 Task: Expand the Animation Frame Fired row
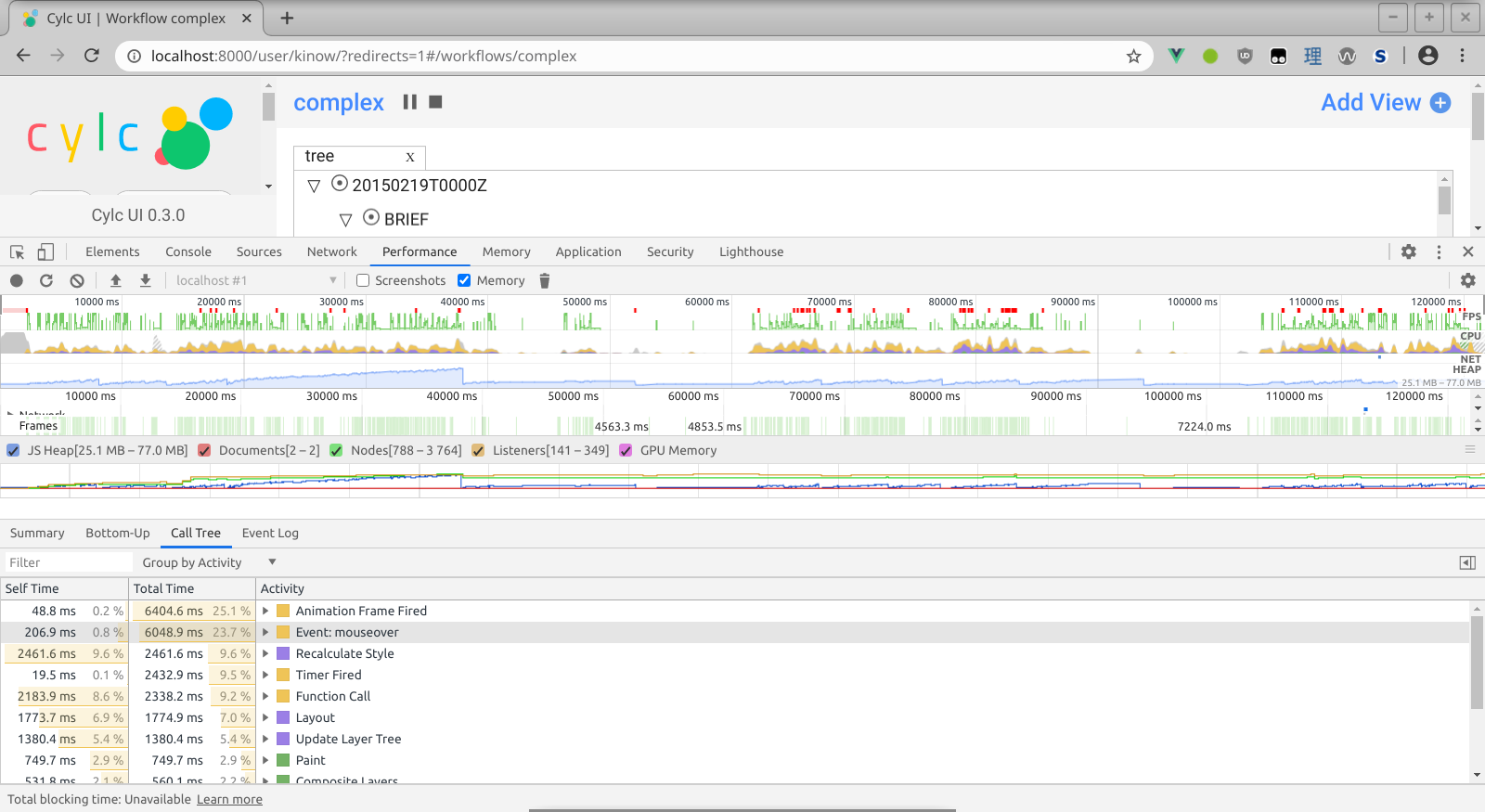[265, 611]
